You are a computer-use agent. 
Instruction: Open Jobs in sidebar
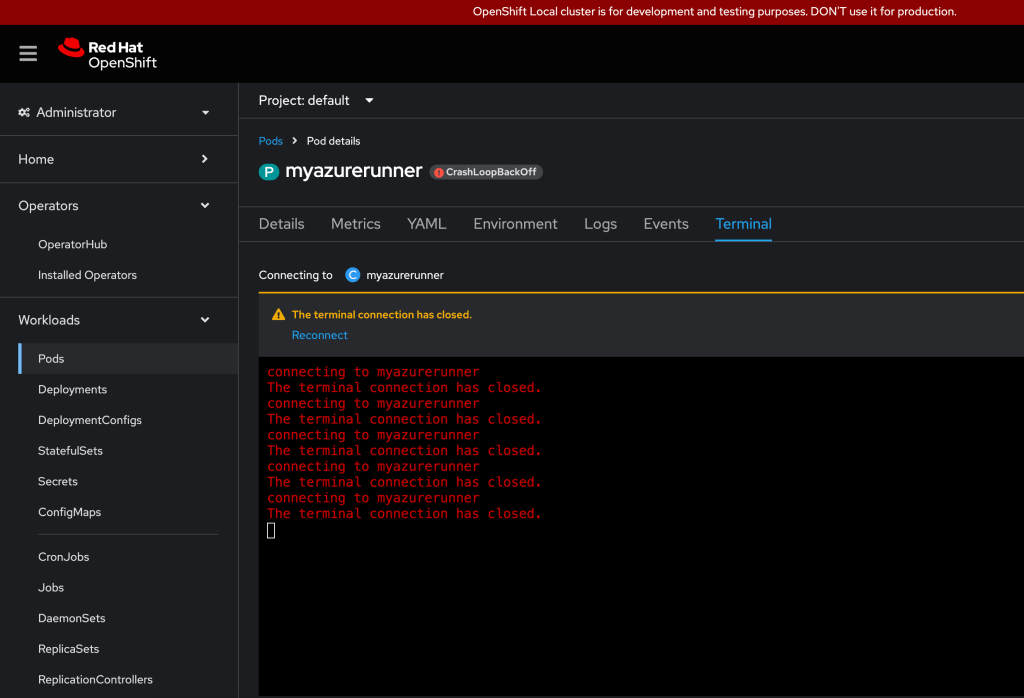point(51,588)
